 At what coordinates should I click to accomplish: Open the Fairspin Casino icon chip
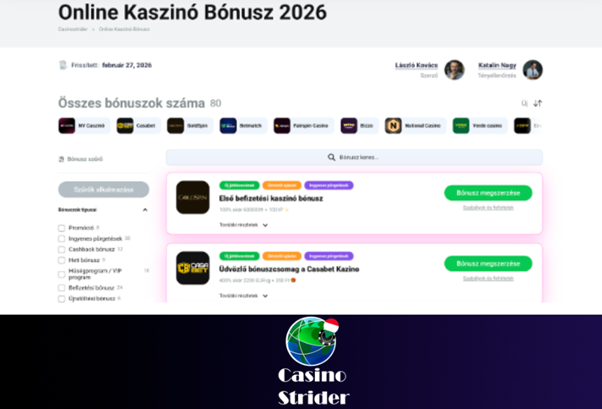(x=282, y=126)
